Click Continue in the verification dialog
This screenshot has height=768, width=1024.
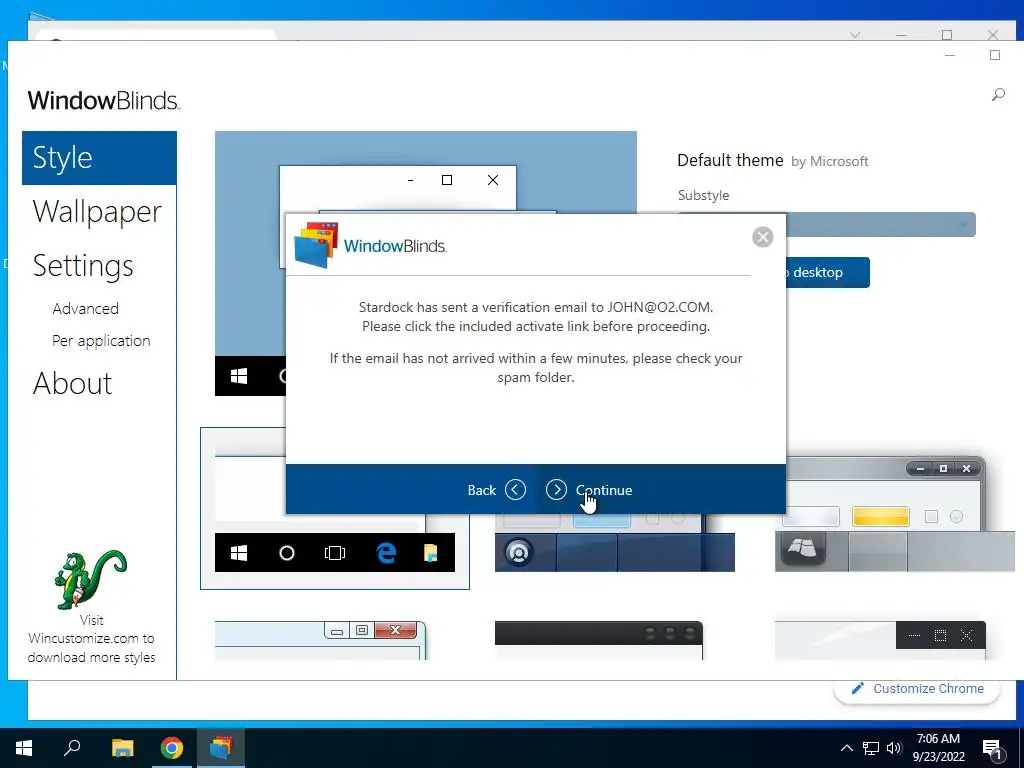coord(588,490)
